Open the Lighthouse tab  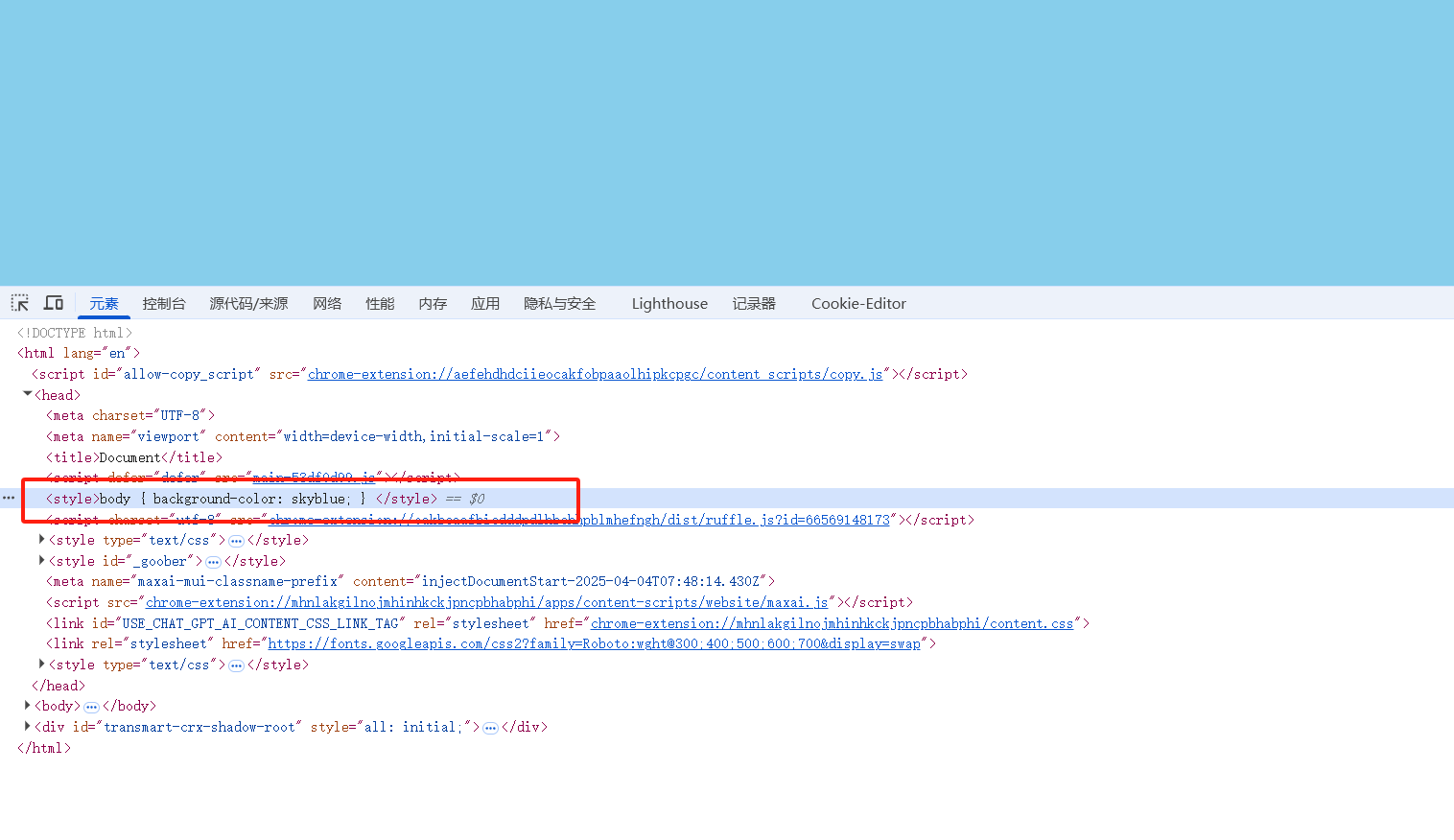point(669,304)
